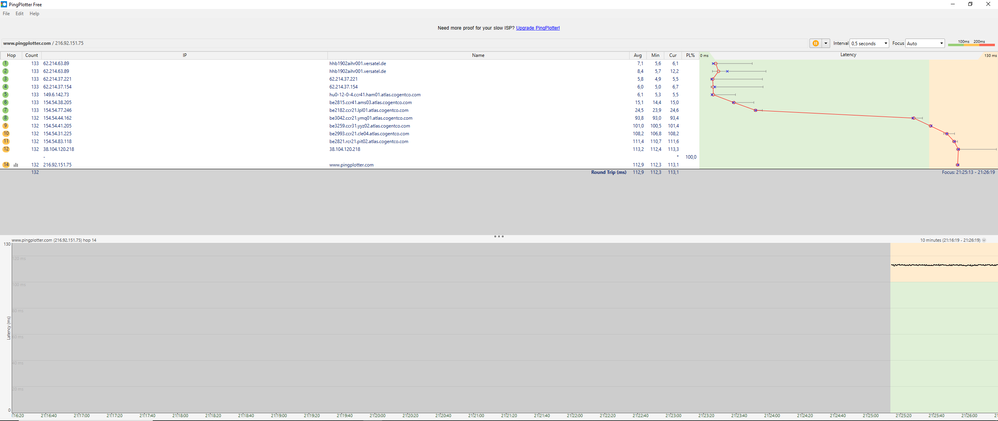Open the Help menu
998x421 pixels.
point(34,13)
